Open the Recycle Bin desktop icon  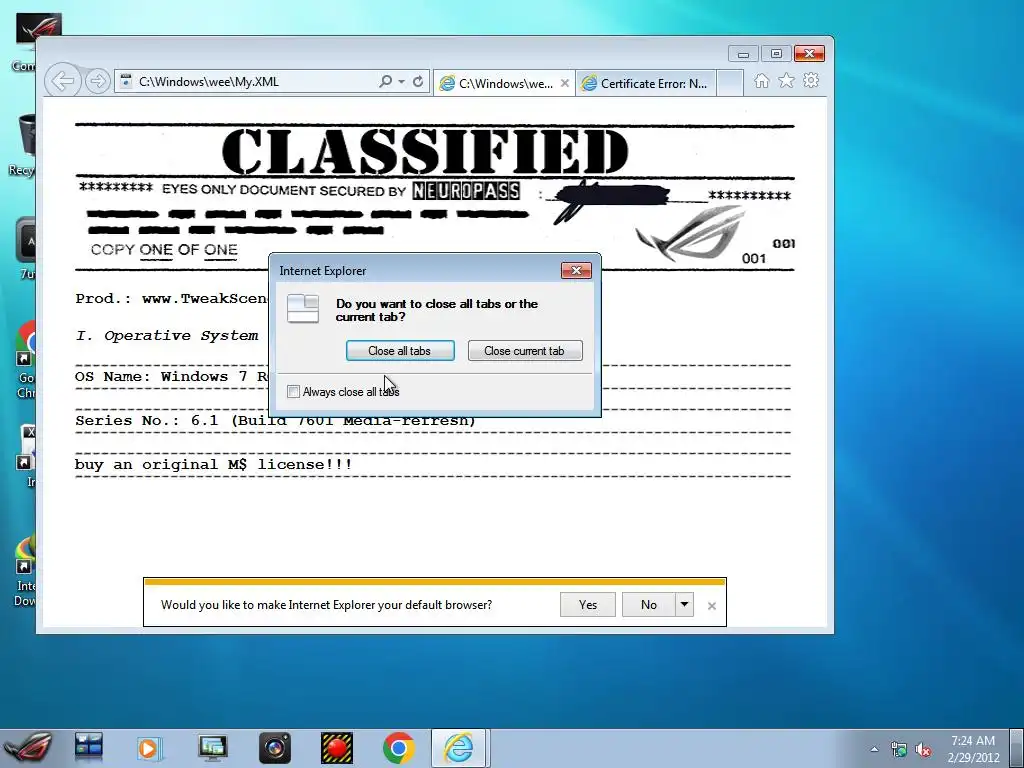click(x=24, y=145)
